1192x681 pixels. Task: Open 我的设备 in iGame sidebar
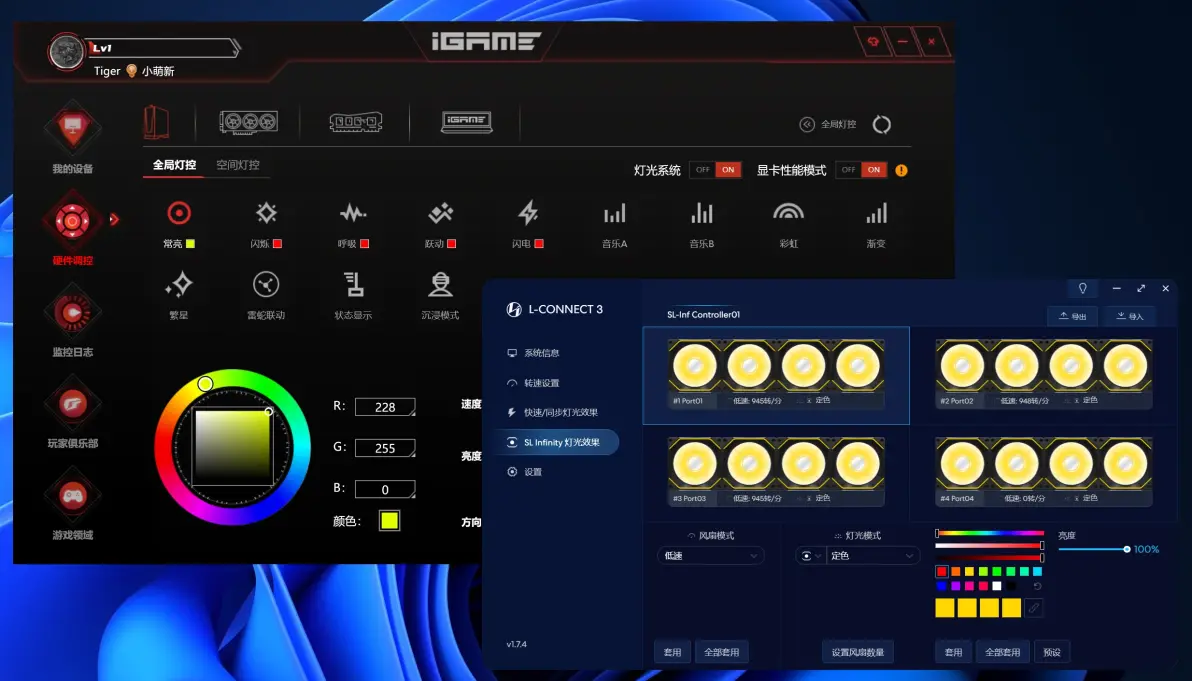pyautogui.click(x=72, y=138)
